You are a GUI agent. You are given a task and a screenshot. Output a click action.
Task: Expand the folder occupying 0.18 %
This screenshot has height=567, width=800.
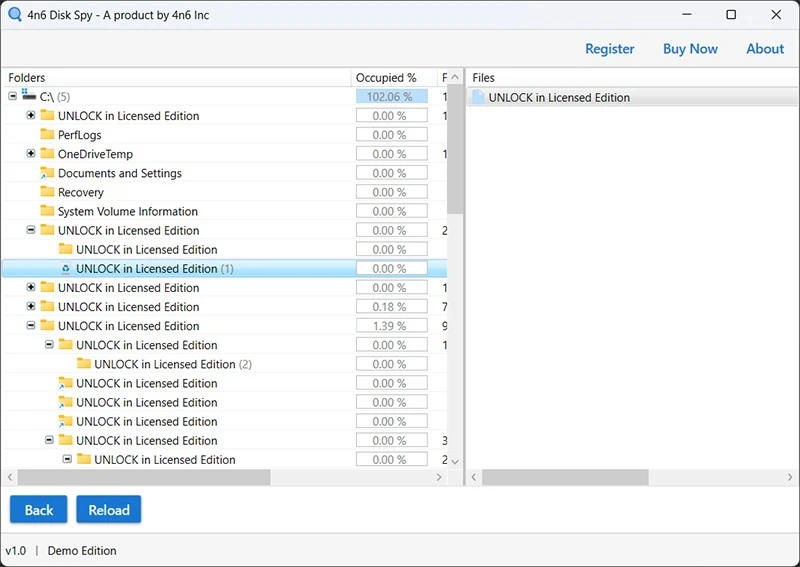[31, 306]
